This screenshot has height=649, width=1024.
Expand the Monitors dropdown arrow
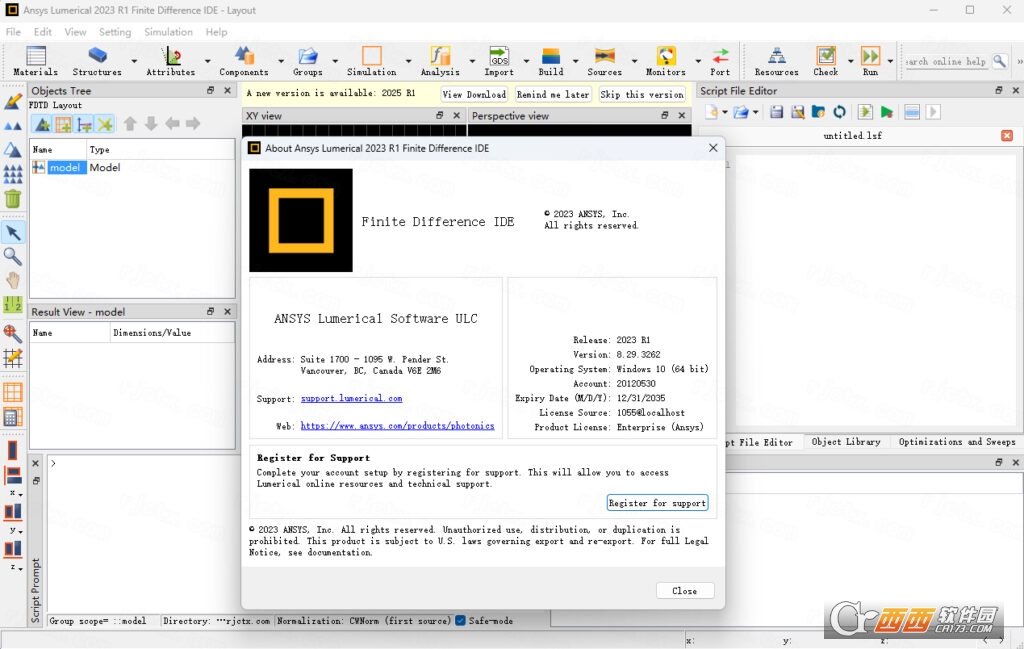[698, 61]
